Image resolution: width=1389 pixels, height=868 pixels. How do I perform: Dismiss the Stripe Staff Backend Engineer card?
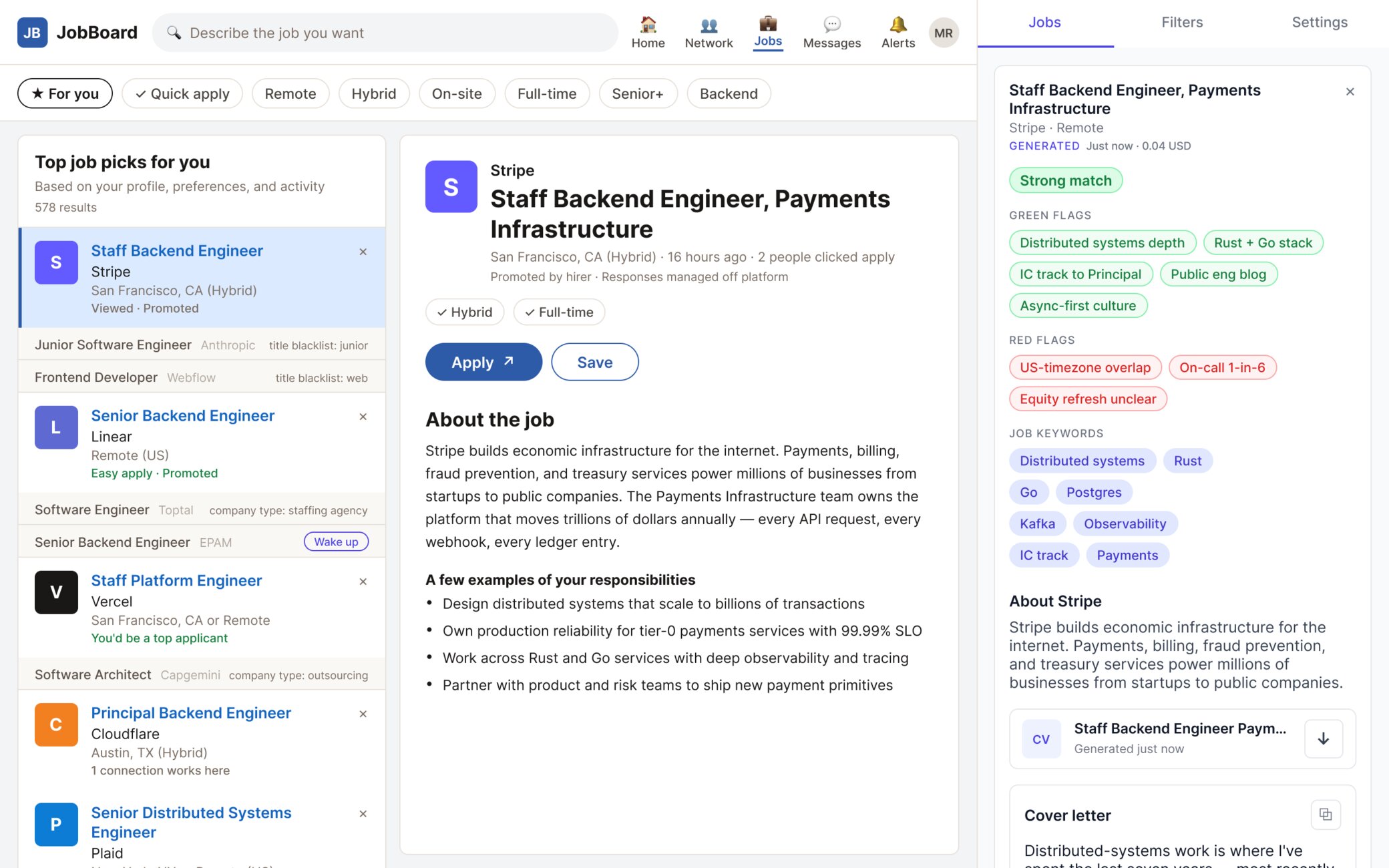[363, 252]
